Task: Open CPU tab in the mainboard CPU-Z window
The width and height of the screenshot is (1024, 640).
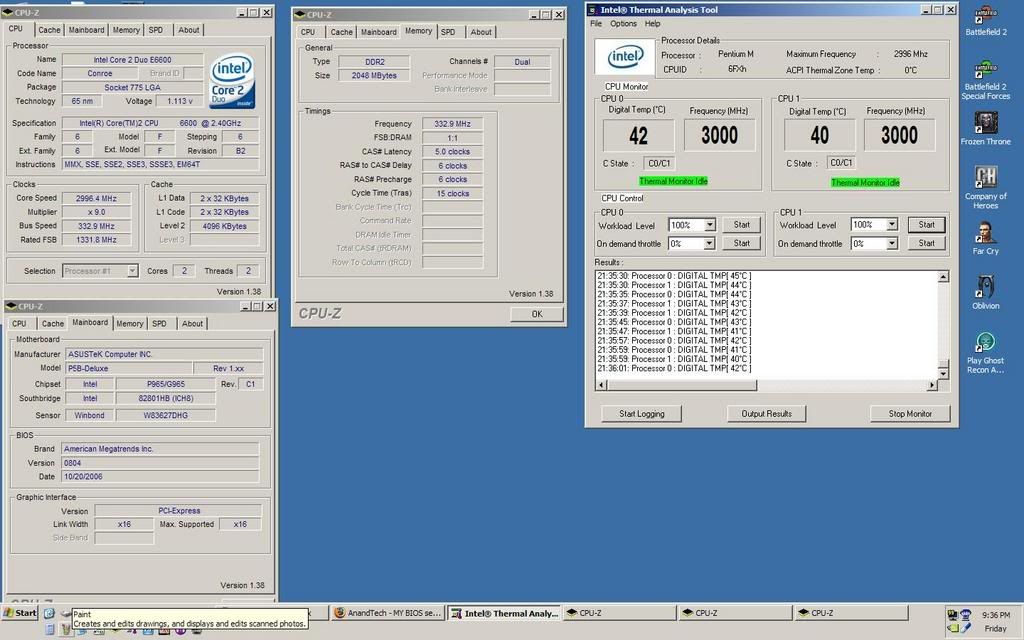Action: (x=20, y=324)
